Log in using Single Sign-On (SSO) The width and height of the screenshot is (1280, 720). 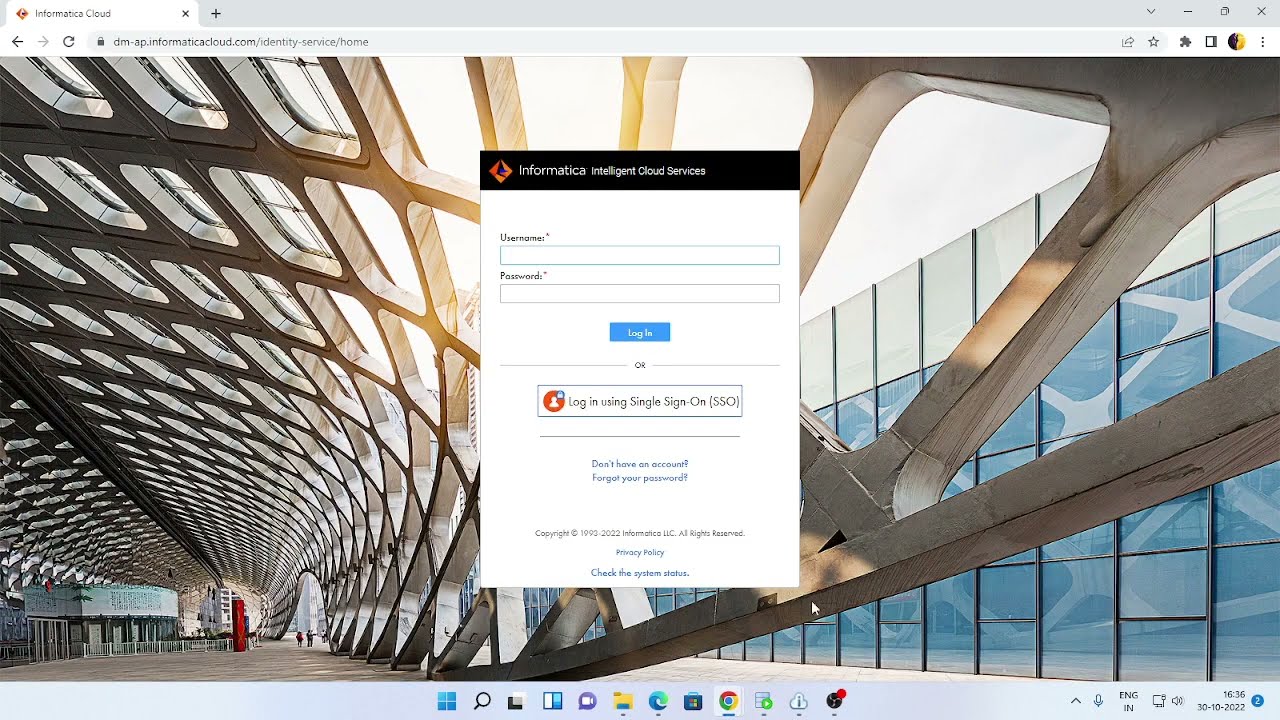(640, 401)
